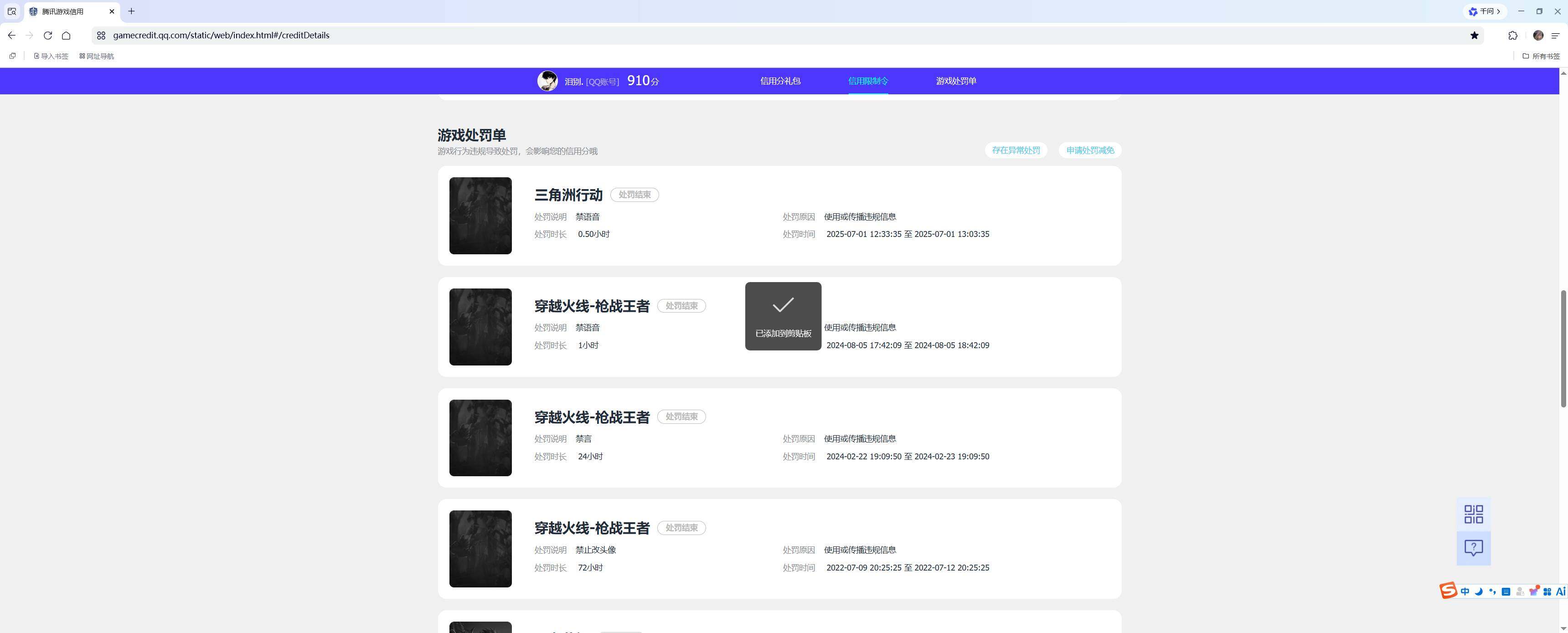The height and width of the screenshot is (633, 1568).
Task: Click the 禁言 penalty description
Action: [x=583, y=439]
